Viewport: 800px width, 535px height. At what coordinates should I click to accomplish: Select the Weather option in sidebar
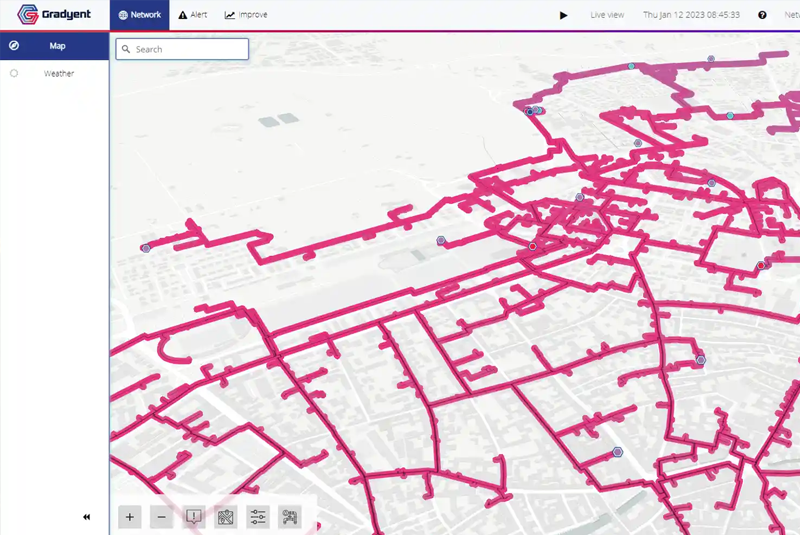click(x=58, y=73)
